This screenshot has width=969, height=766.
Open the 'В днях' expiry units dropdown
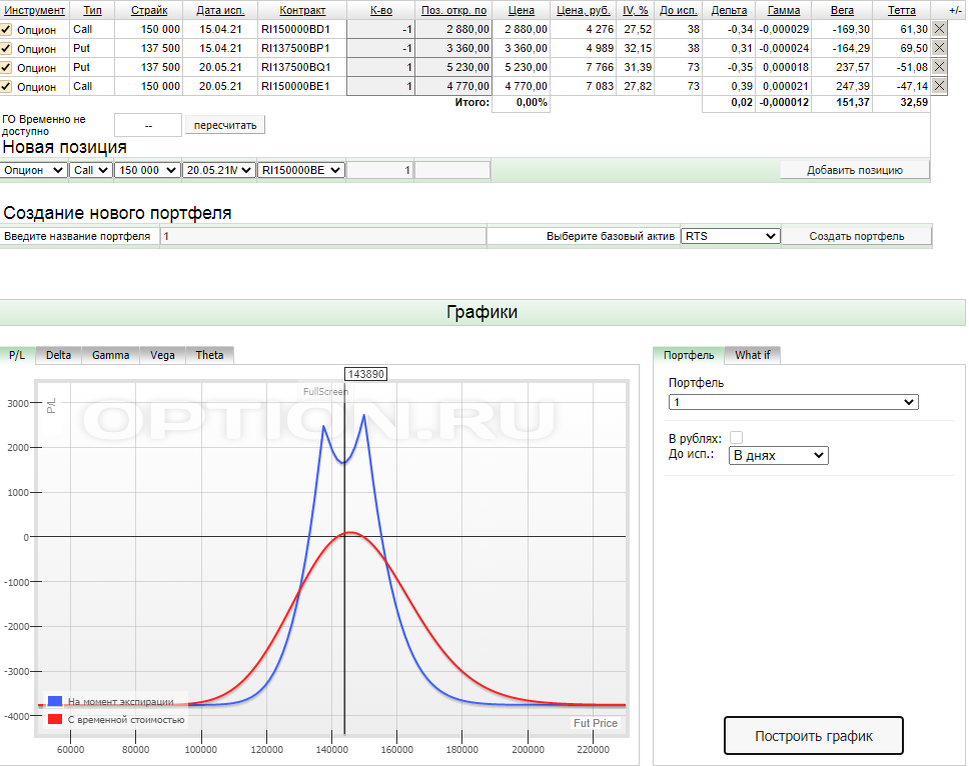[779, 455]
